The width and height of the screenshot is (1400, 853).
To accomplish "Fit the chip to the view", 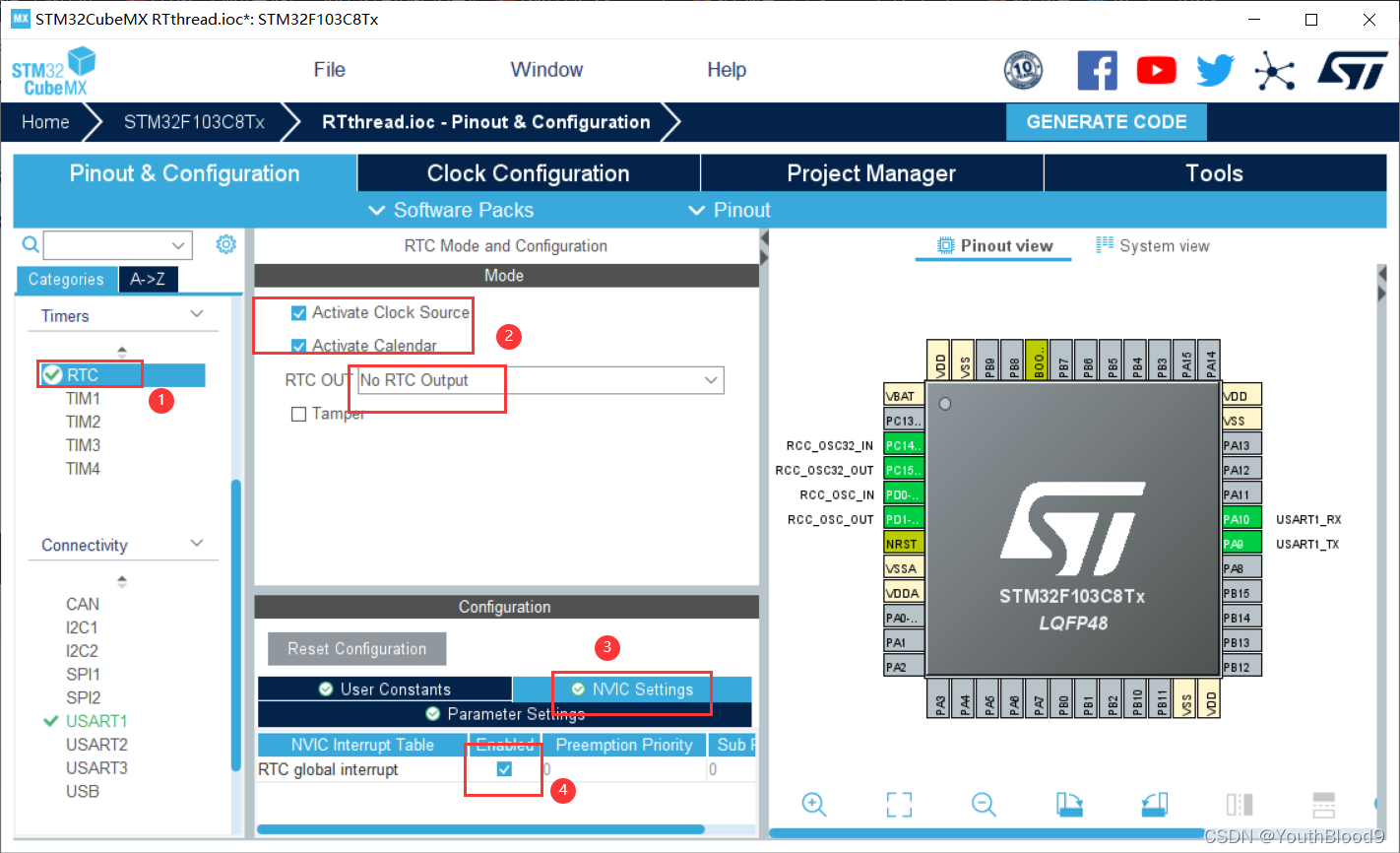I will [x=899, y=805].
